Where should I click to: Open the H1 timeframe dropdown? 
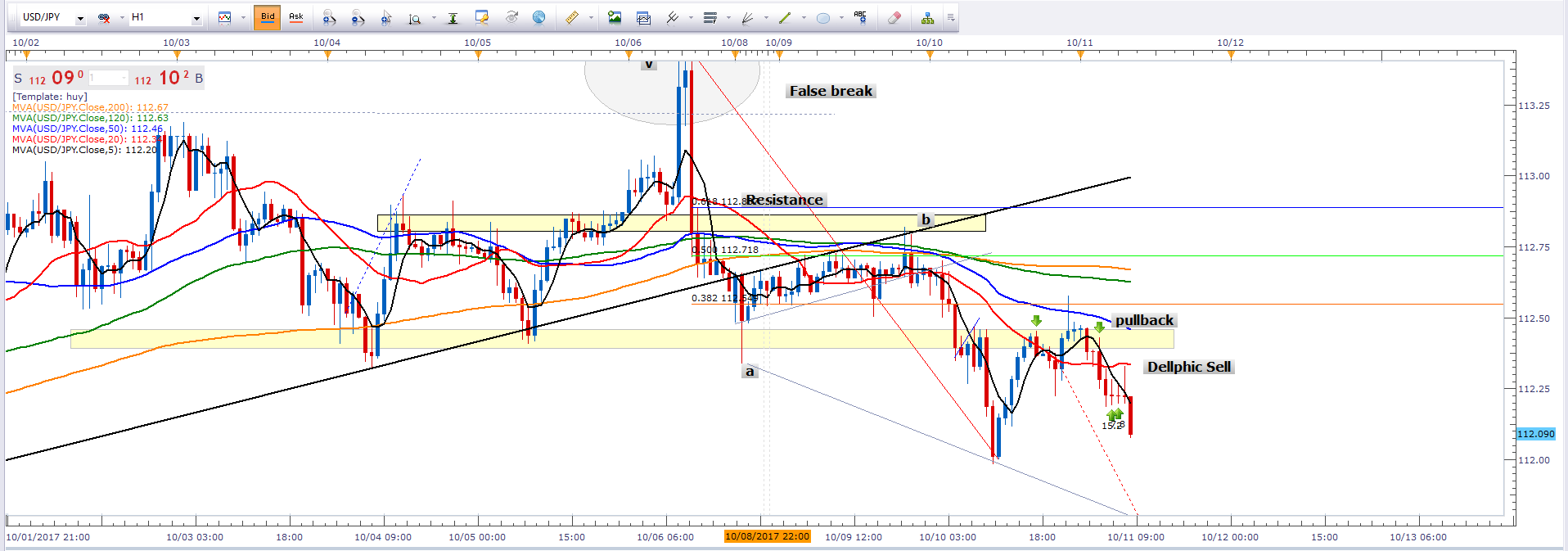pos(196,18)
